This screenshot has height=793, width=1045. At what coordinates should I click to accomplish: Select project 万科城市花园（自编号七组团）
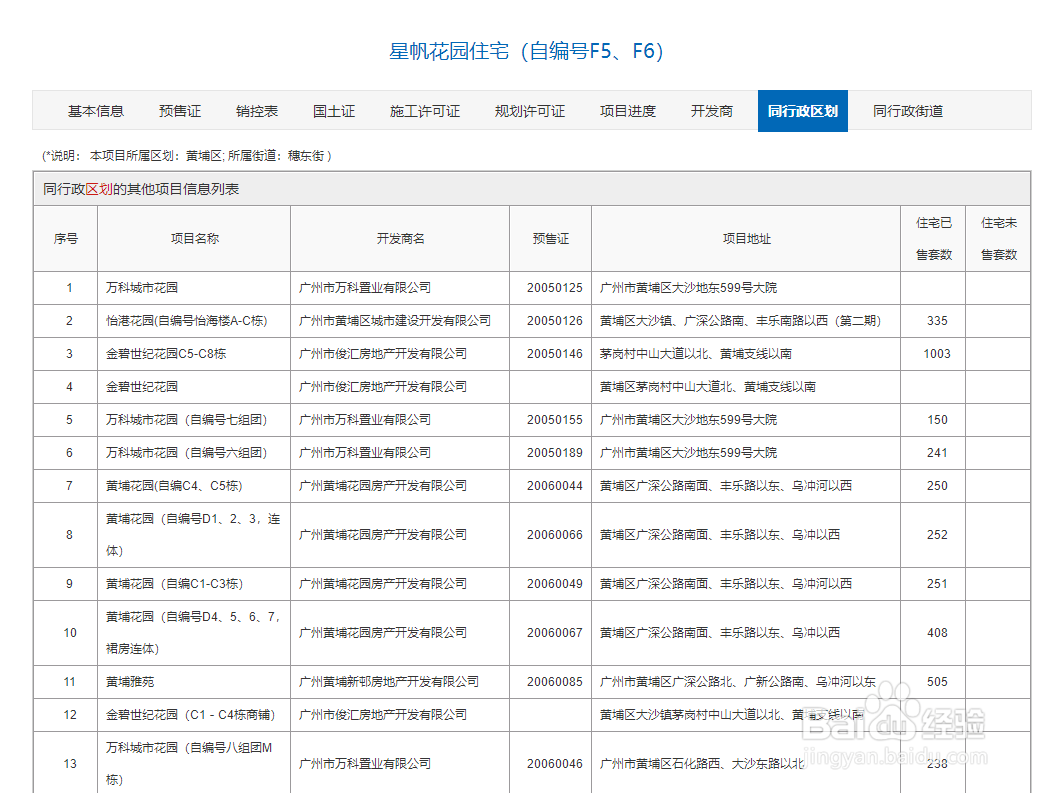pos(187,420)
